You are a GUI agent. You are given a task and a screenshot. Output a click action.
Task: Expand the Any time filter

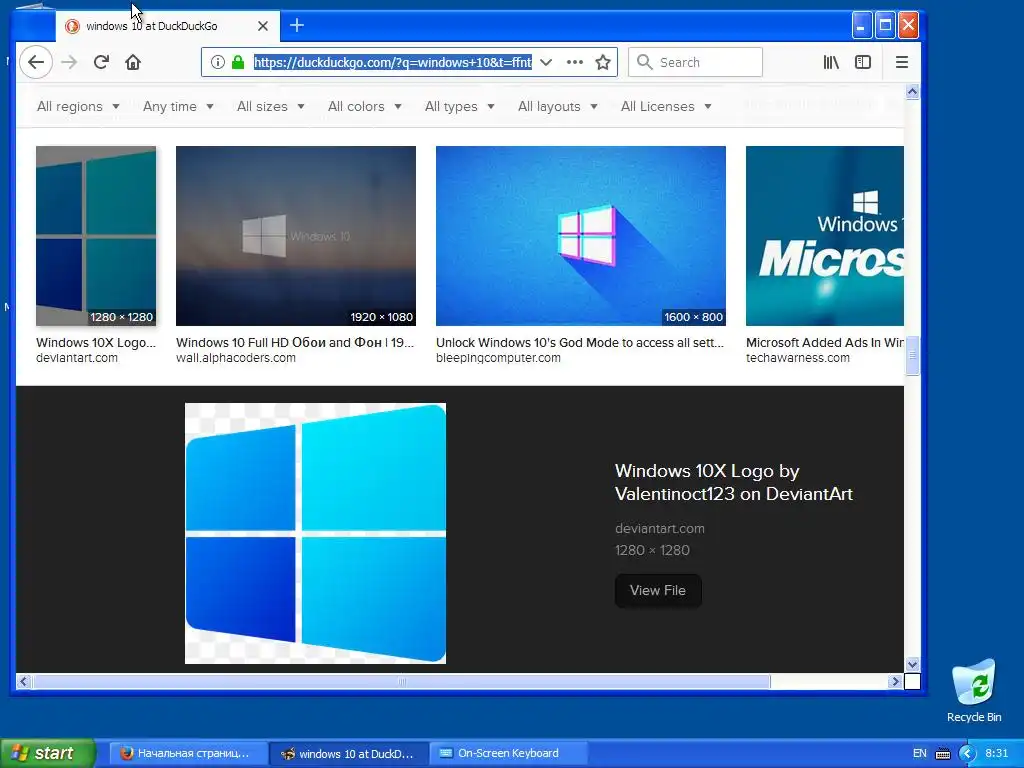[x=178, y=106]
